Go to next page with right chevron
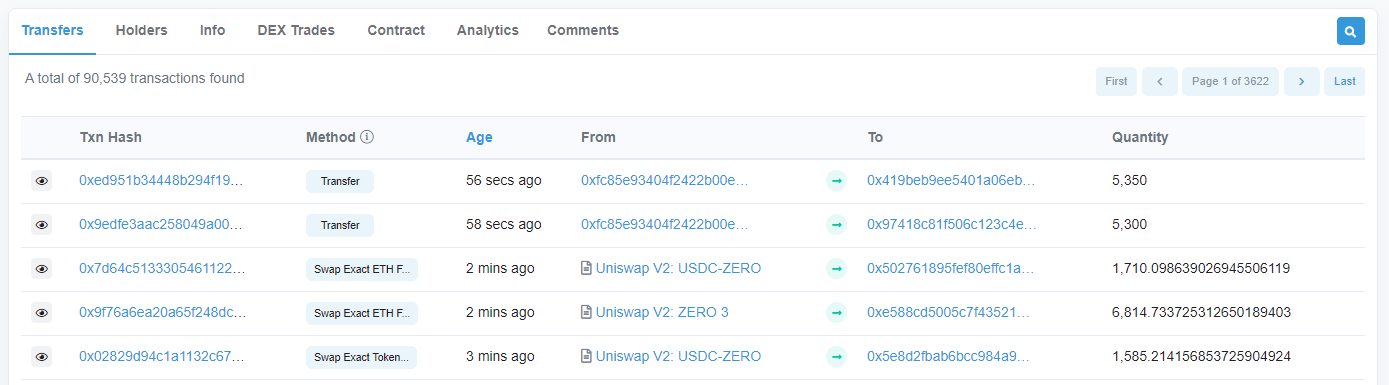This screenshot has width=1389, height=385. tap(1301, 82)
